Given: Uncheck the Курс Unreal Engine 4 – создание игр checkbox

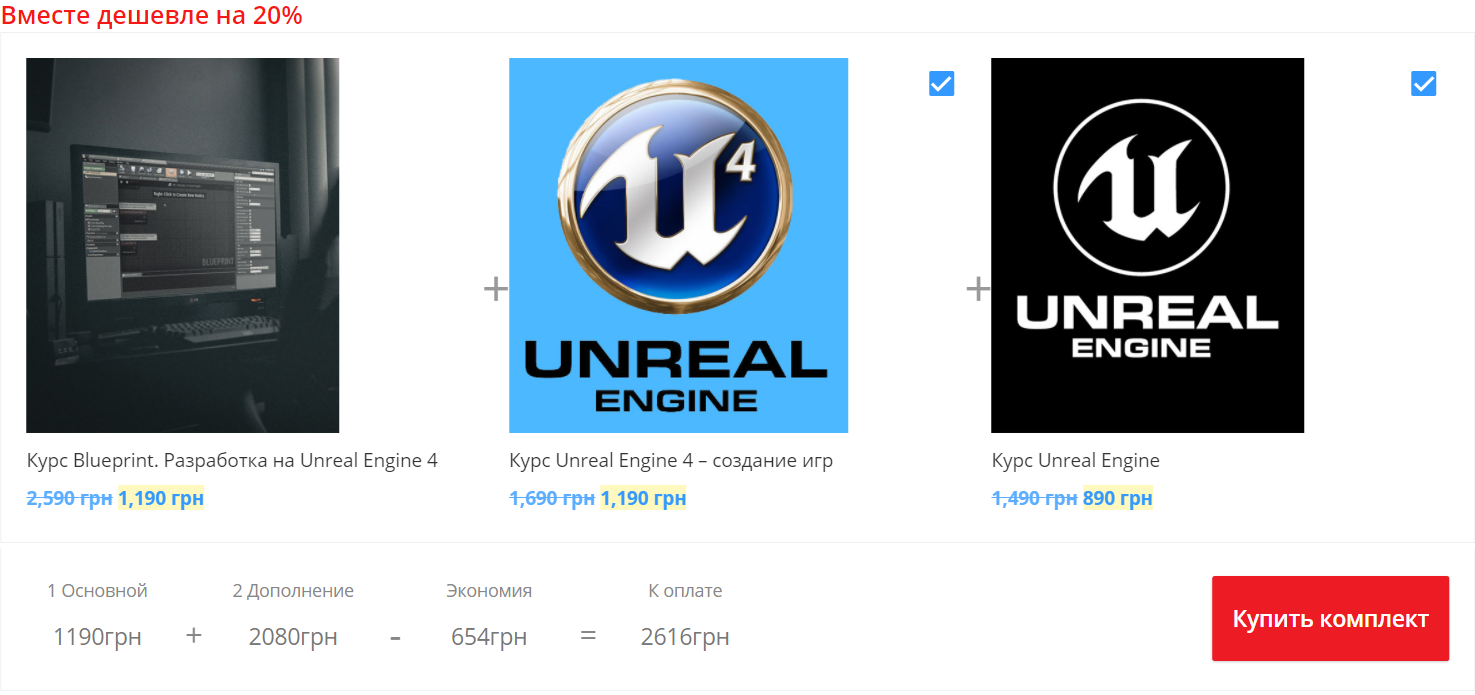Looking at the screenshot, I should 941,83.
